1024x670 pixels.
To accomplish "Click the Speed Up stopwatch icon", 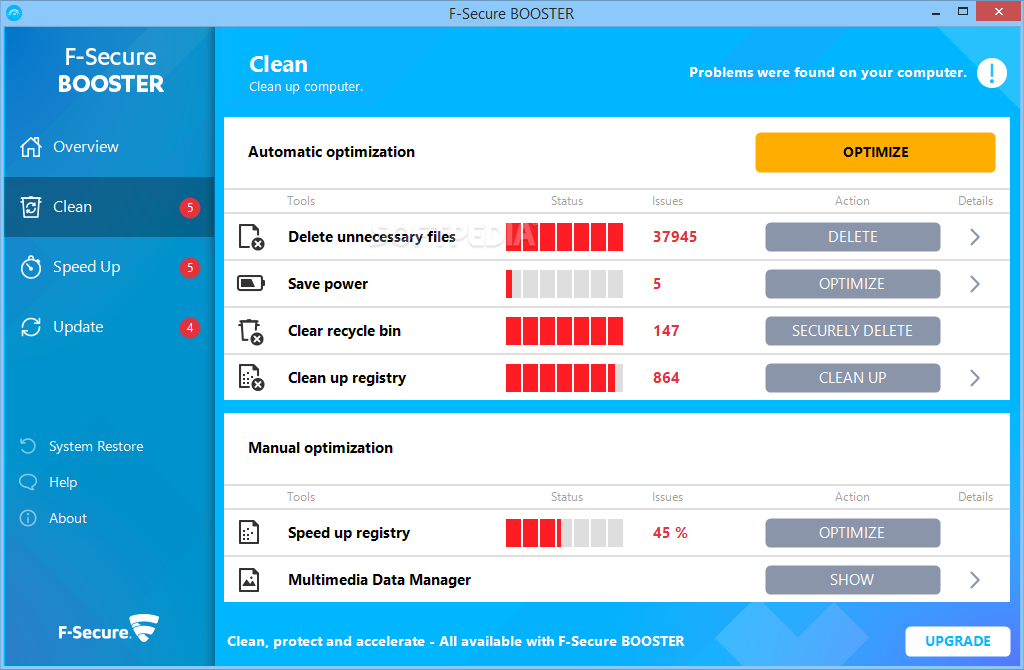I will tap(31, 267).
